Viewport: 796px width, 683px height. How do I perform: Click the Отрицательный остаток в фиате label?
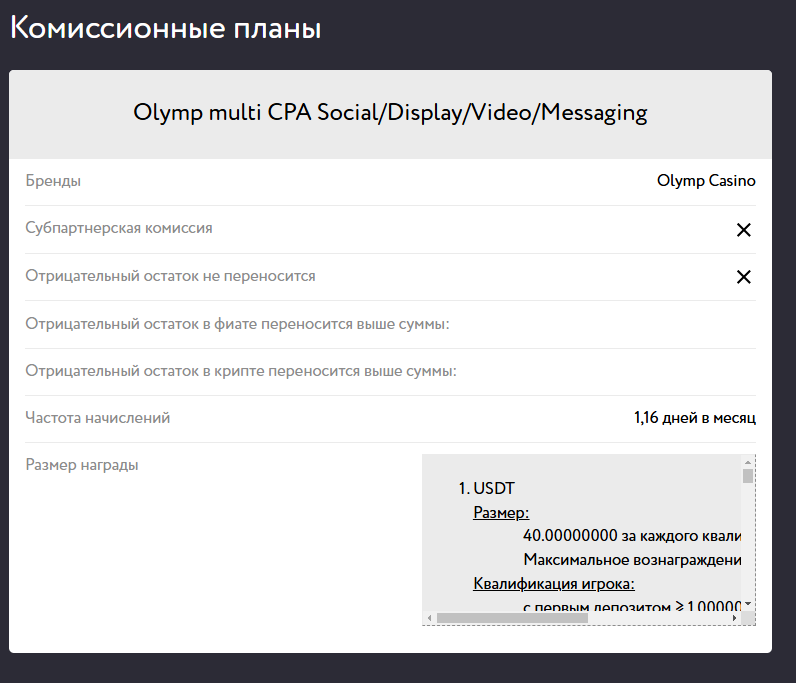tap(238, 323)
